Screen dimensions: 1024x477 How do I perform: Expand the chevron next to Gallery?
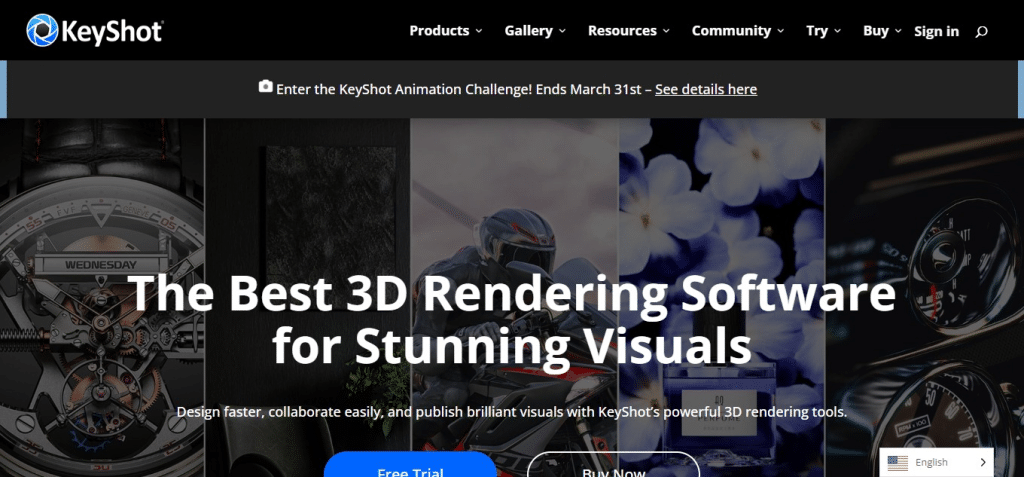(562, 31)
